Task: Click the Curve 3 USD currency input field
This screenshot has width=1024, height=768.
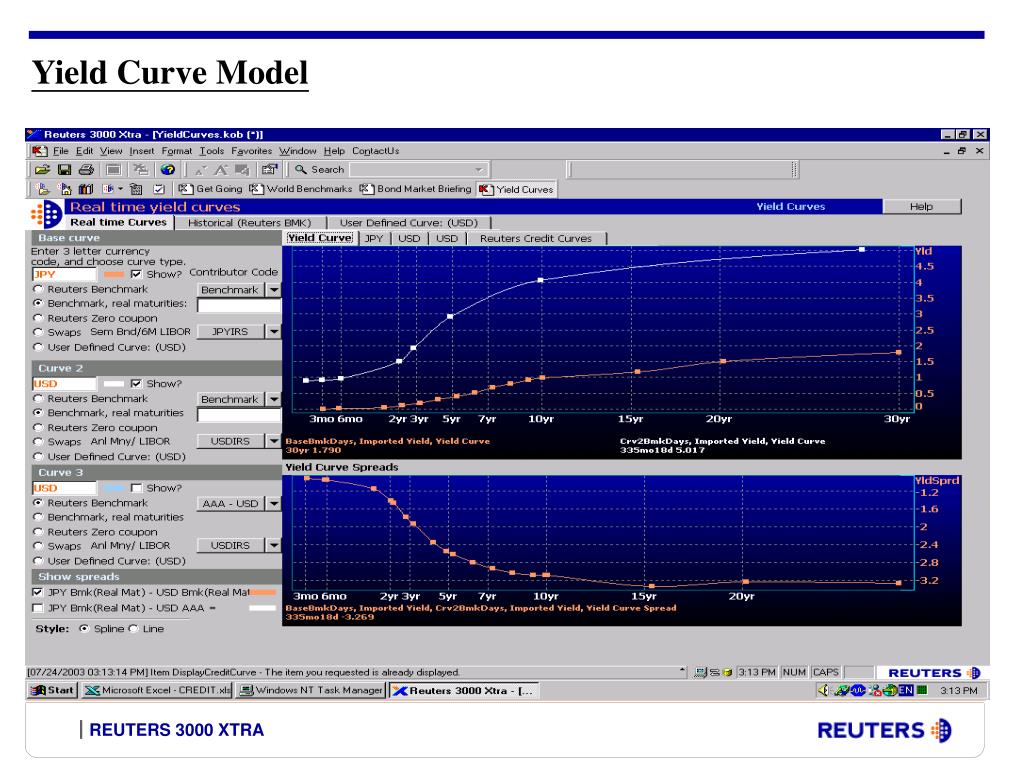Action: click(x=64, y=488)
